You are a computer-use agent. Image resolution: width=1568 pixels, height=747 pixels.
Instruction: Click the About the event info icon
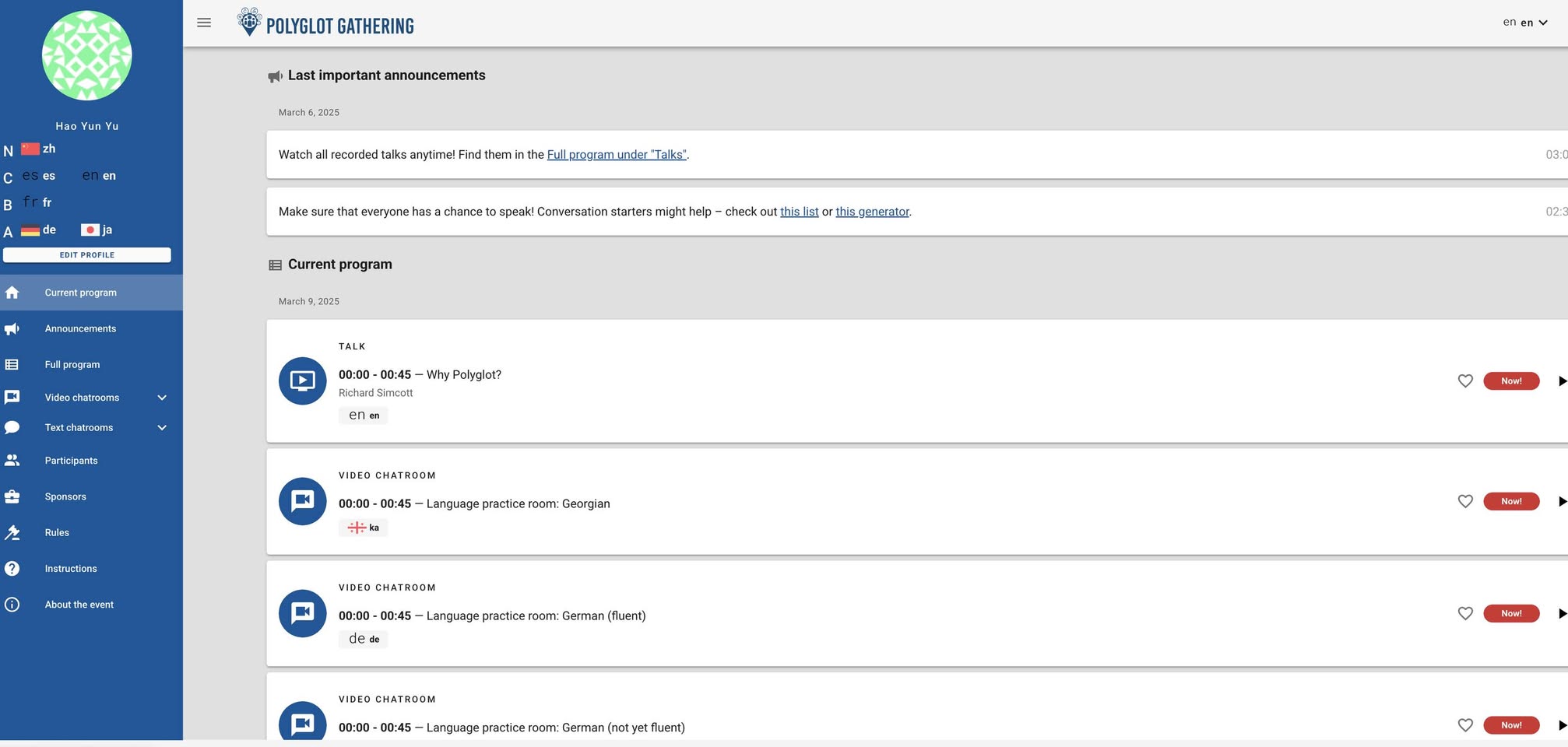click(12, 605)
